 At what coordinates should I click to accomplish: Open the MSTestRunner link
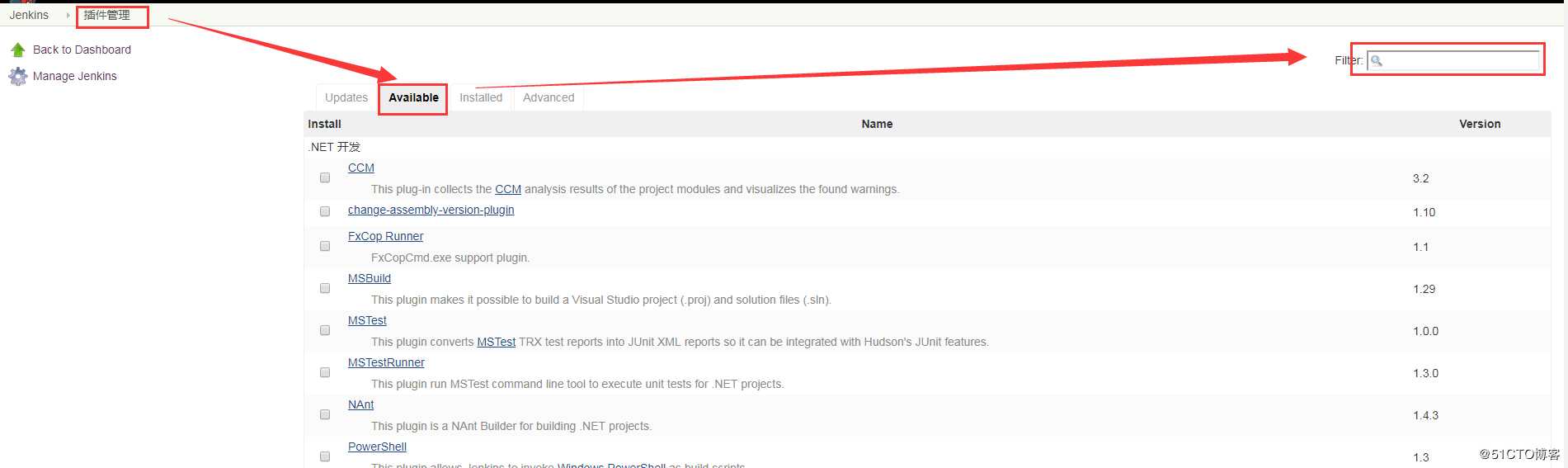386,362
